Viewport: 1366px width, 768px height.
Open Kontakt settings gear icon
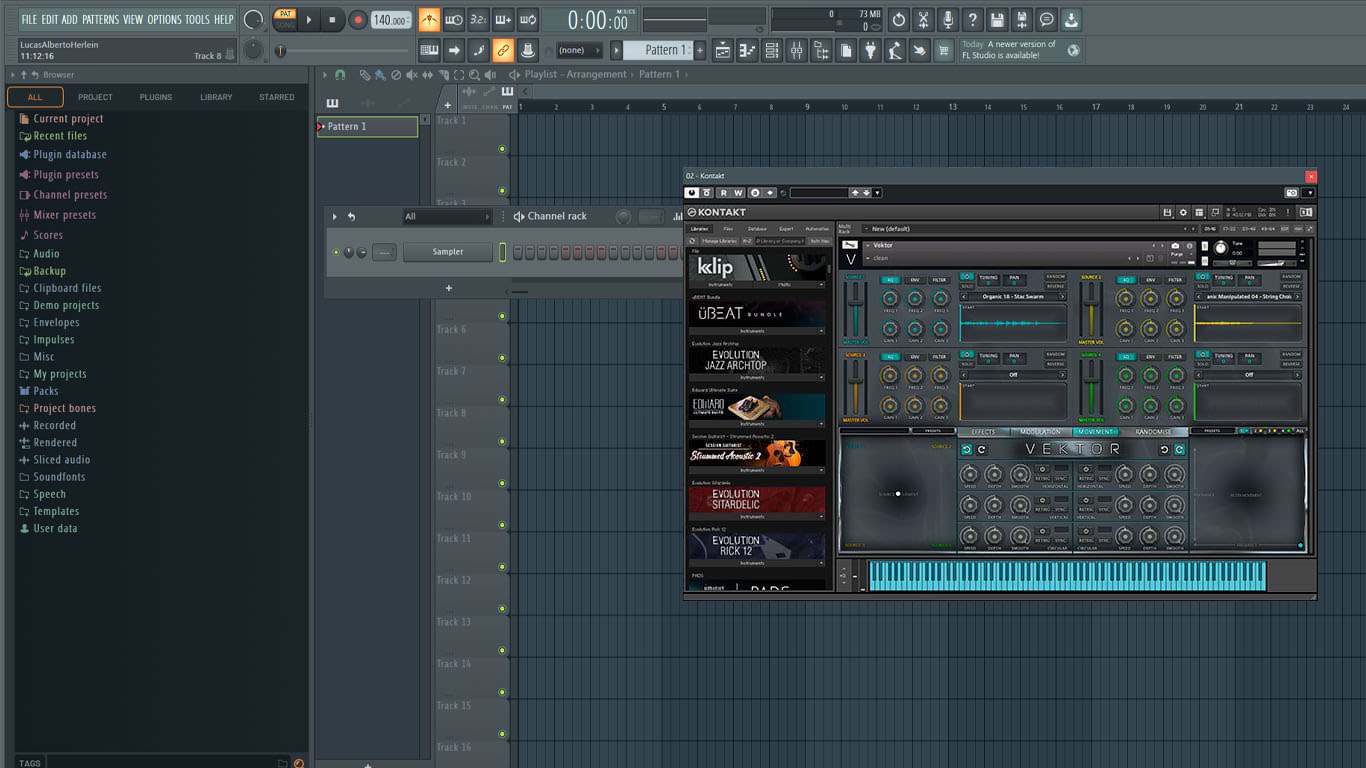point(1183,212)
